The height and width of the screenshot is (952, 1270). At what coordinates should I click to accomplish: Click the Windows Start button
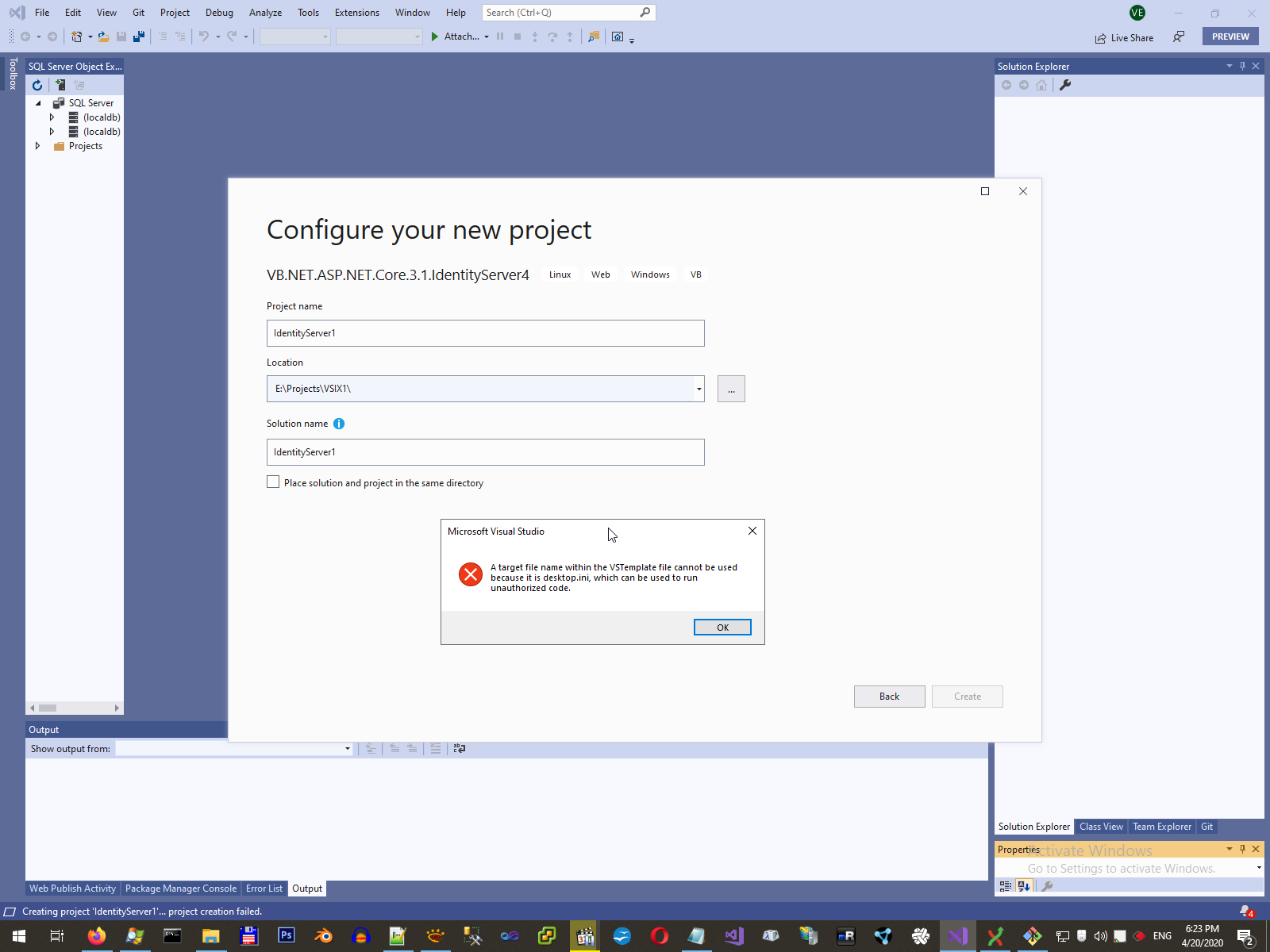(x=19, y=936)
